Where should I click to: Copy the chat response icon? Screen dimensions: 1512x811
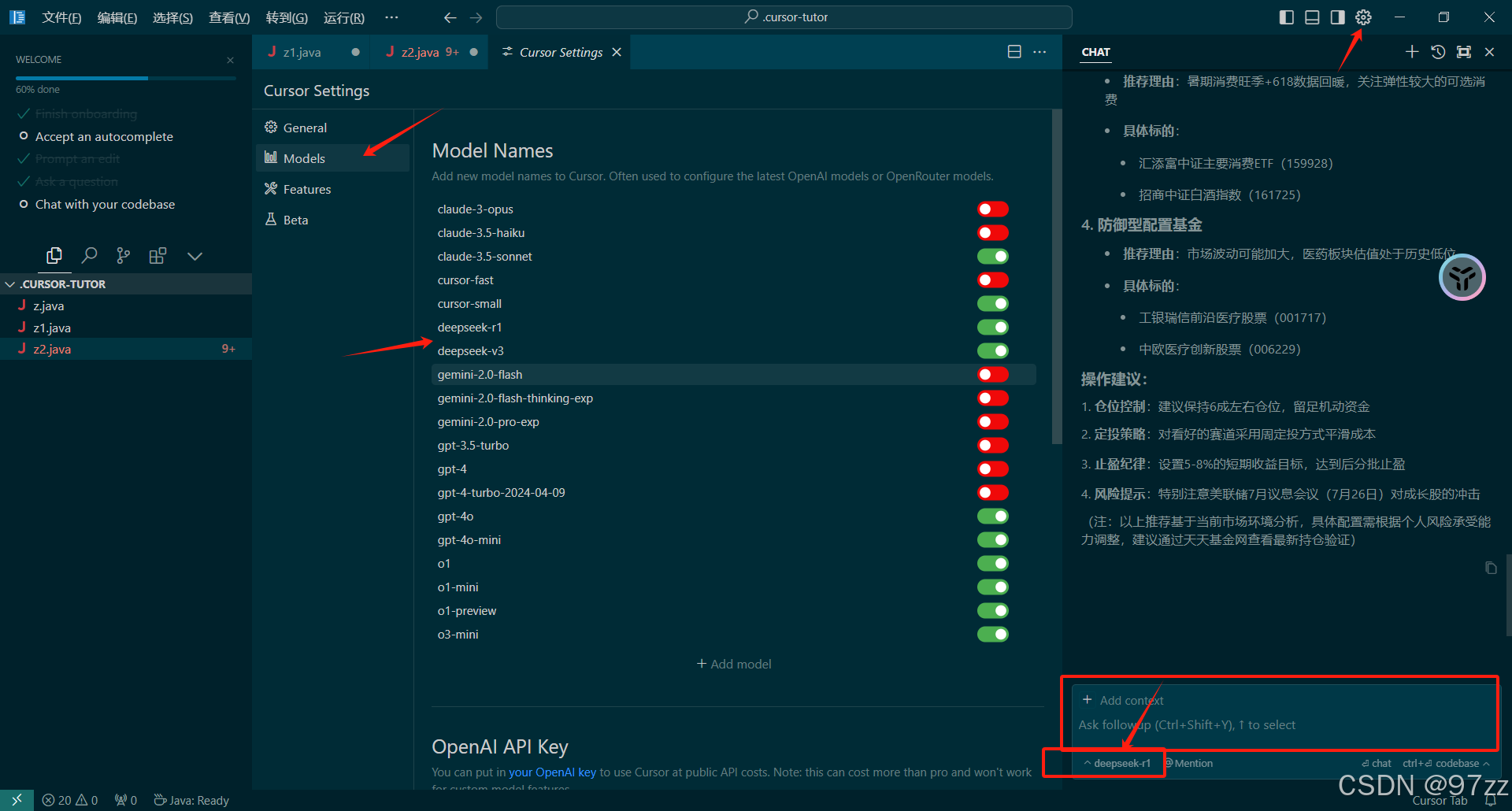(x=1491, y=568)
